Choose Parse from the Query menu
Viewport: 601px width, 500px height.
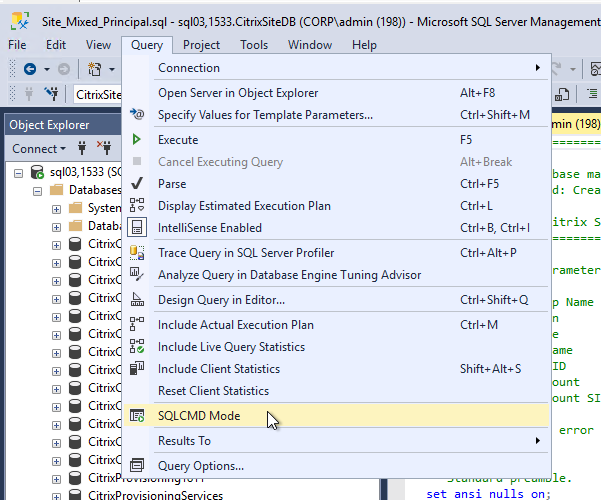(337, 184)
